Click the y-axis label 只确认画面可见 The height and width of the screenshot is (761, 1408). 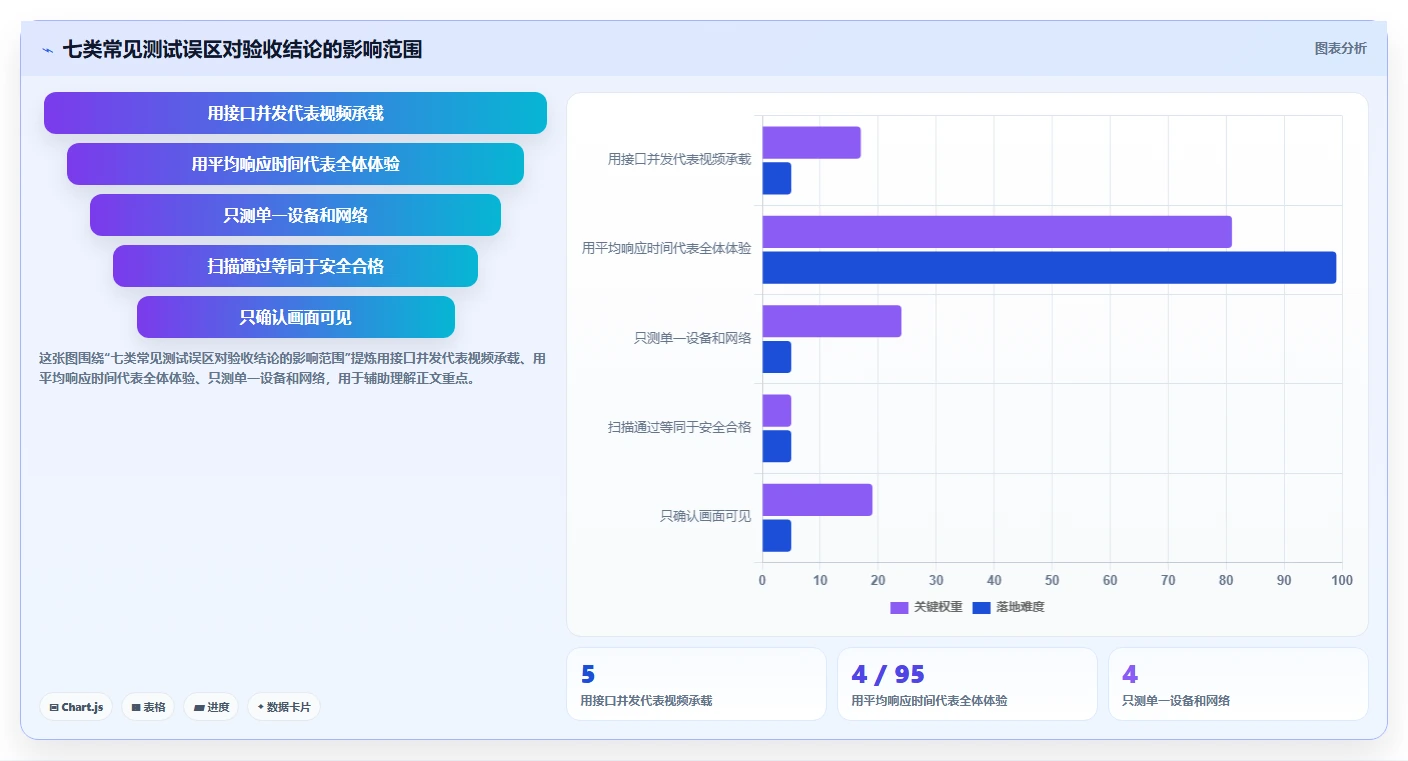point(705,516)
